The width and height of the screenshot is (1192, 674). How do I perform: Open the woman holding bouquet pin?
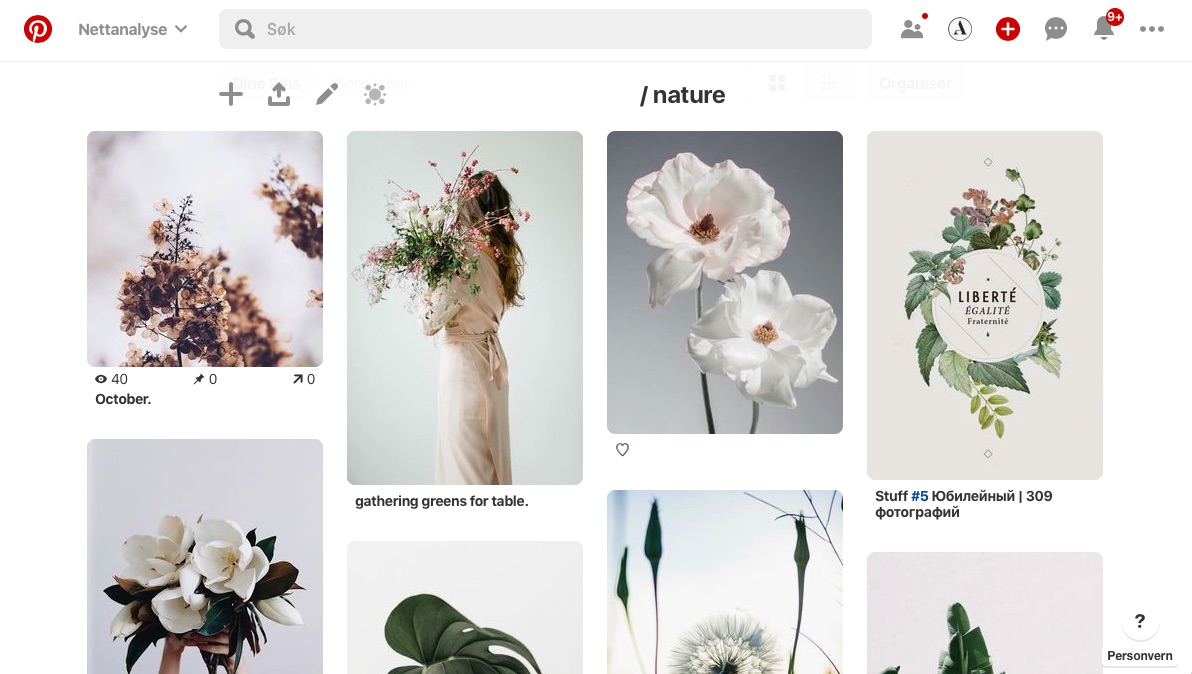[x=464, y=308]
